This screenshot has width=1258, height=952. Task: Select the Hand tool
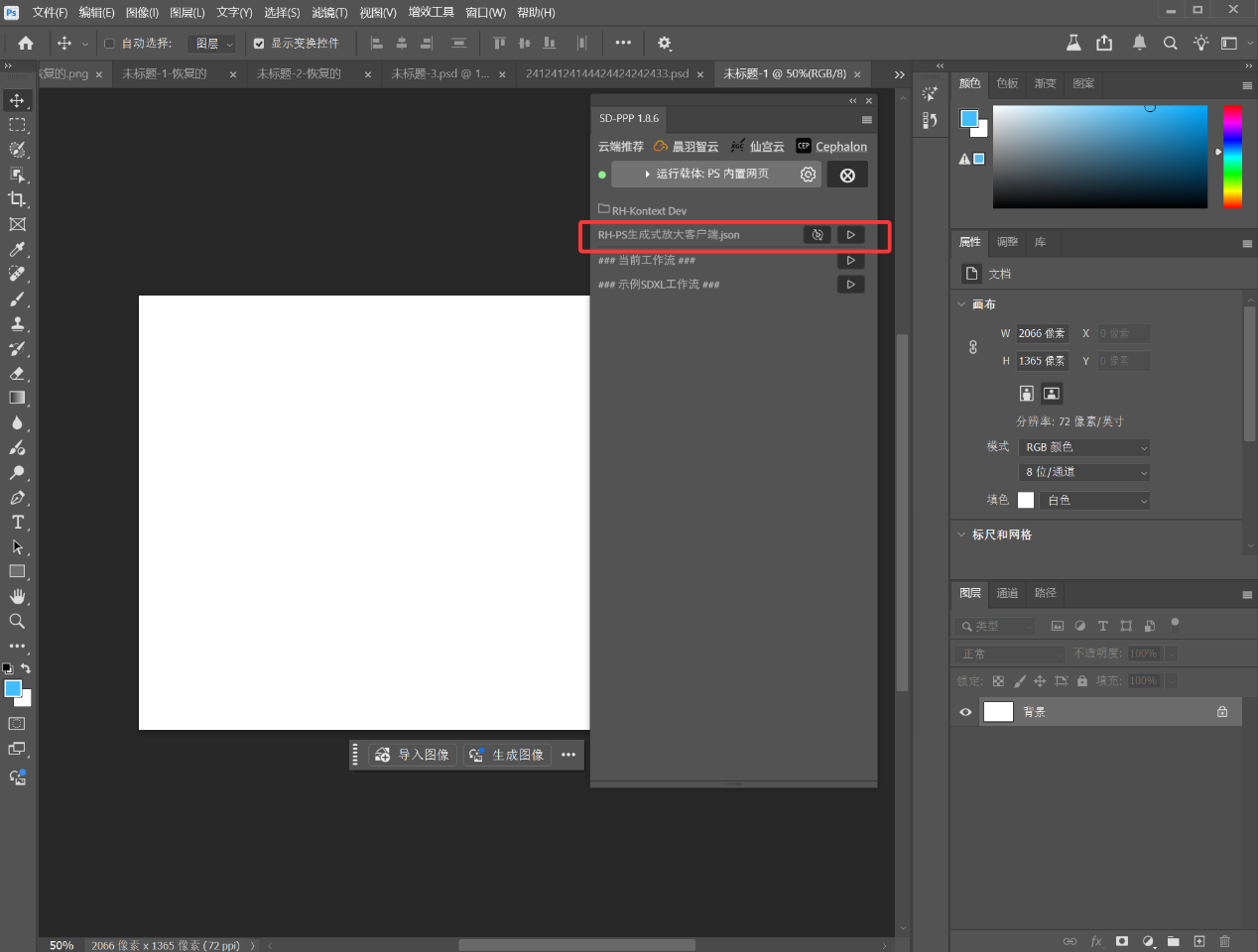(x=17, y=596)
